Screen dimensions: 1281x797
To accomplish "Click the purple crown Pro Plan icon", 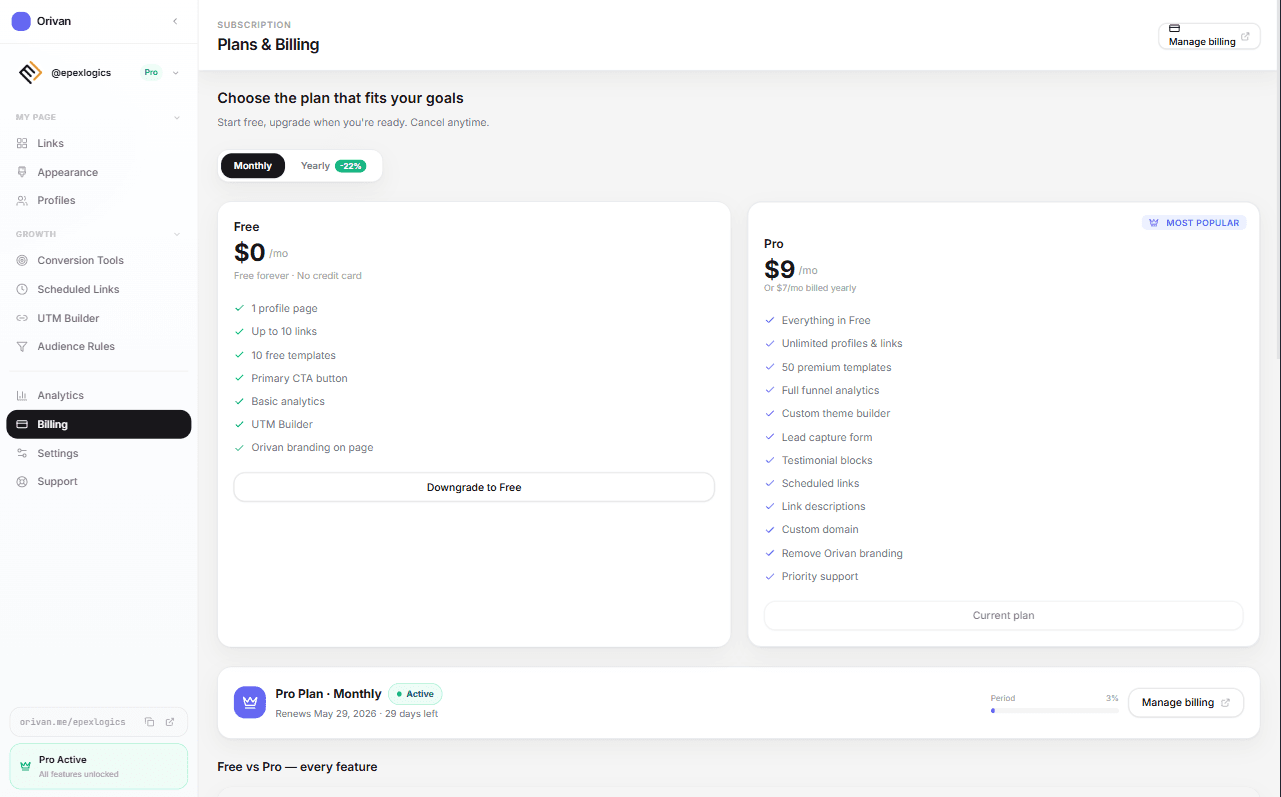I will tap(250, 702).
